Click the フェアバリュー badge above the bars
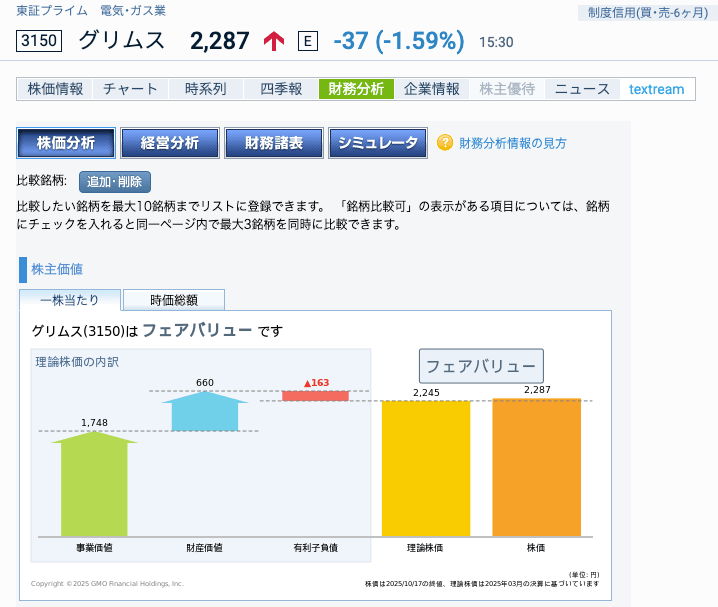 tap(481, 366)
